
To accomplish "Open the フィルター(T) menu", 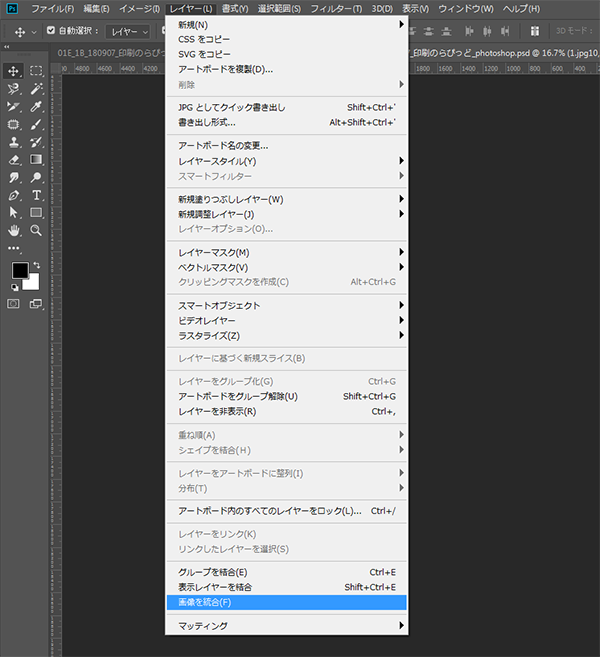I will 336,8.
